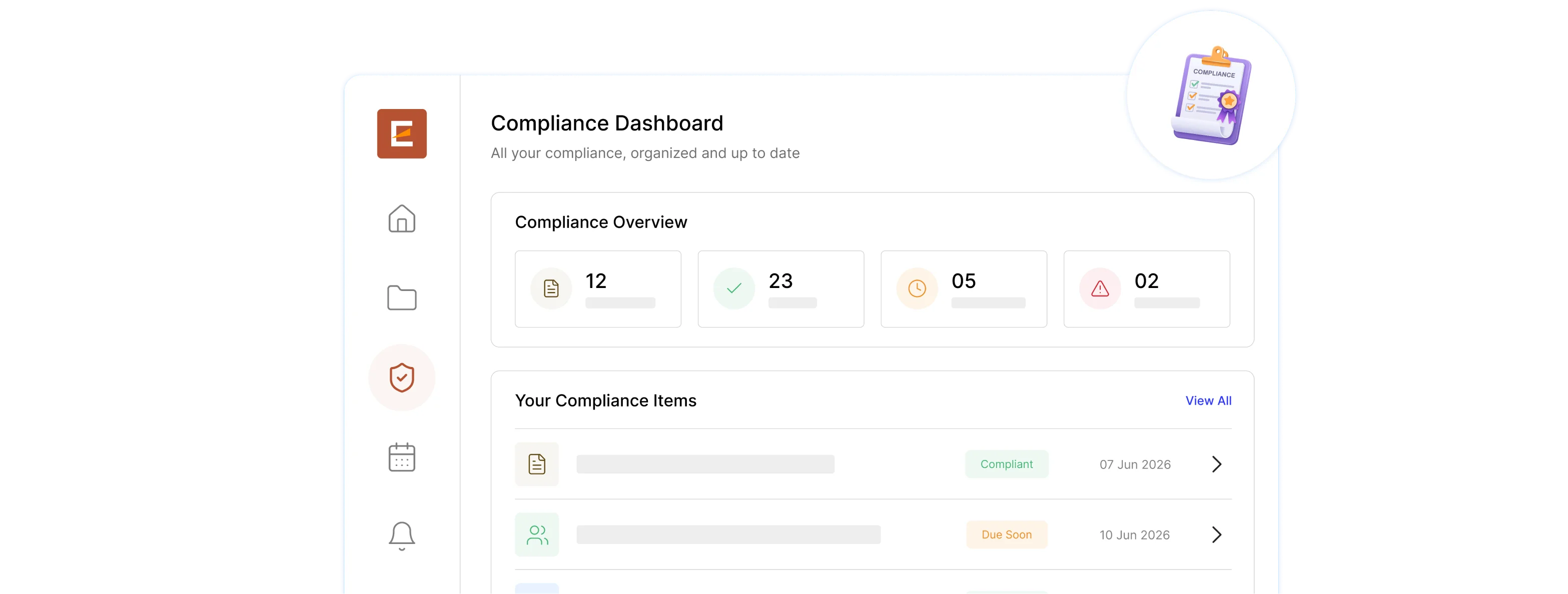Click the Compliance Dashboard heading
This screenshot has height=594, width=1568.
607,123
